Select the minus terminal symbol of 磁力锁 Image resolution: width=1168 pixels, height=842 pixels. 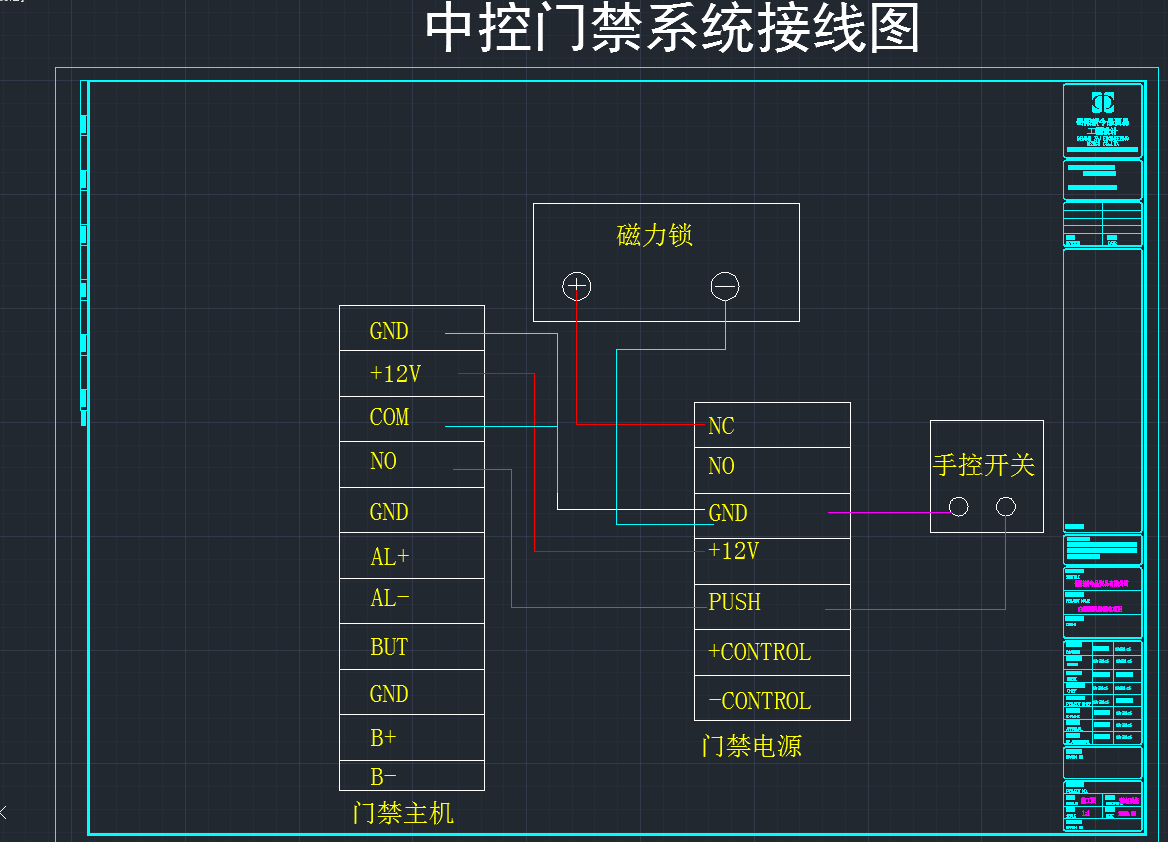tap(725, 286)
